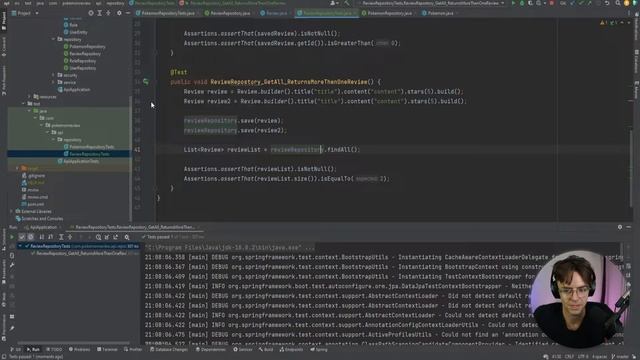Sort test results alphabetically
The height and width of the screenshot is (360, 640).
click(x=42, y=237)
